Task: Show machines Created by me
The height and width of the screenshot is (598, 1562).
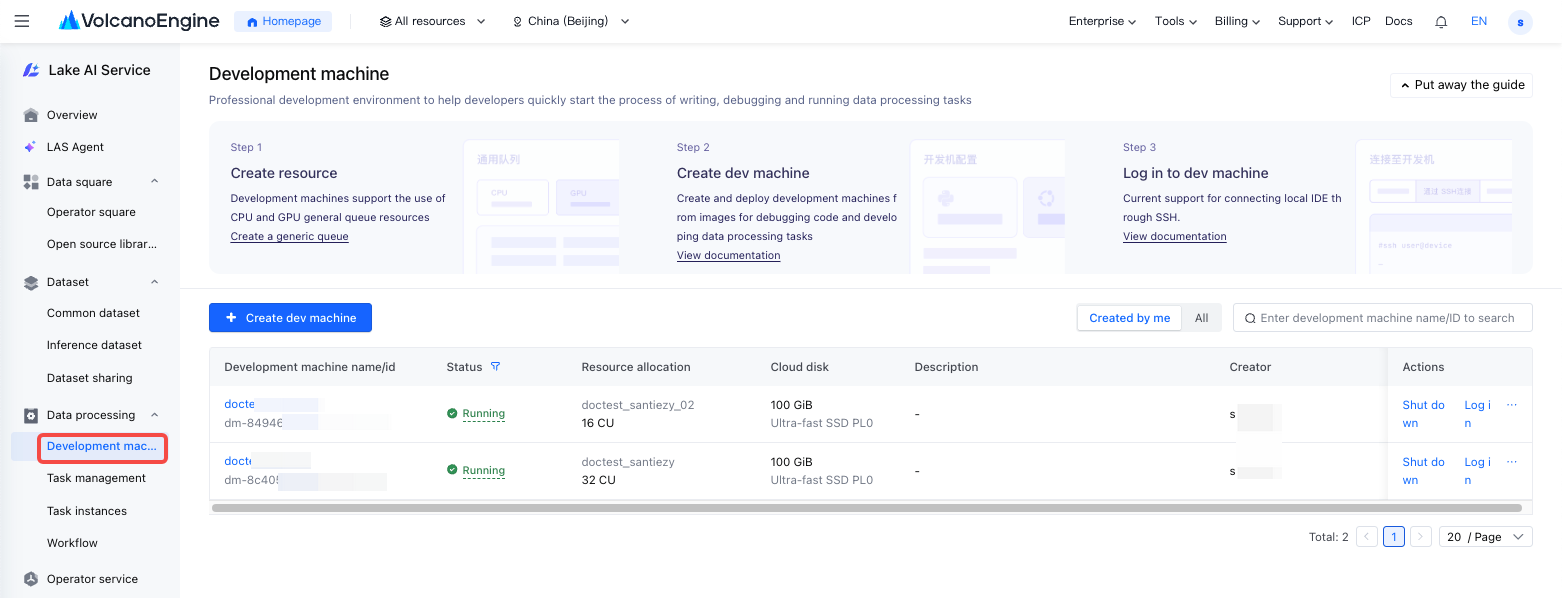Action: click(x=1129, y=318)
